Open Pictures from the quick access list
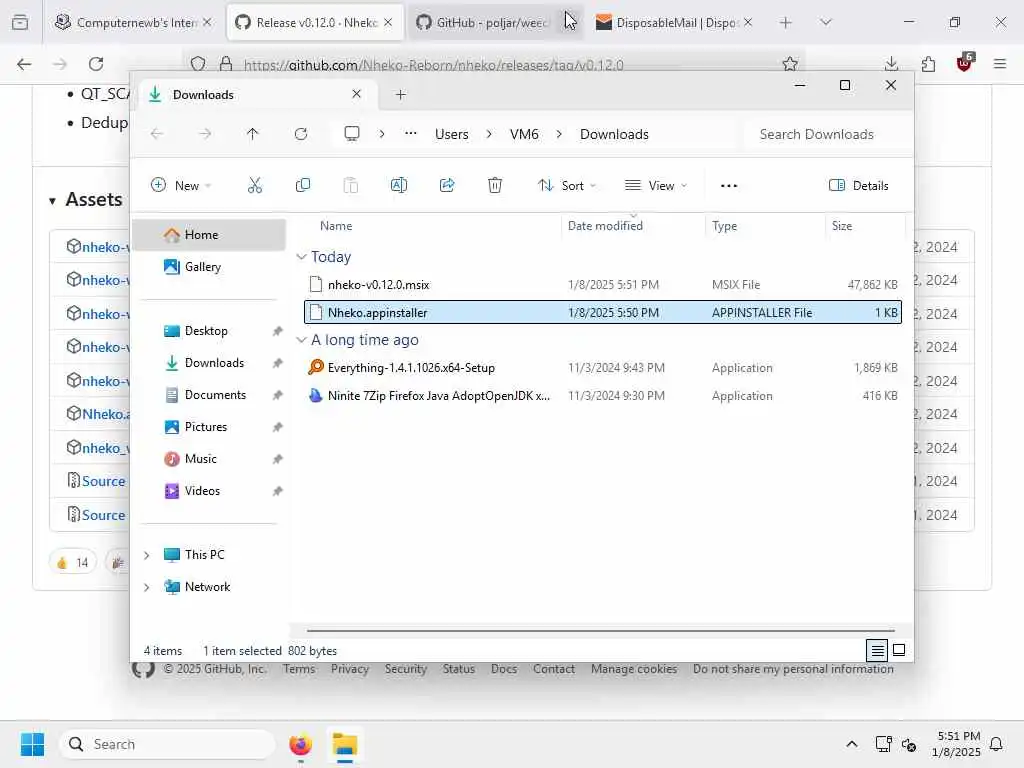The height and width of the screenshot is (768, 1024). tap(209, 426)
